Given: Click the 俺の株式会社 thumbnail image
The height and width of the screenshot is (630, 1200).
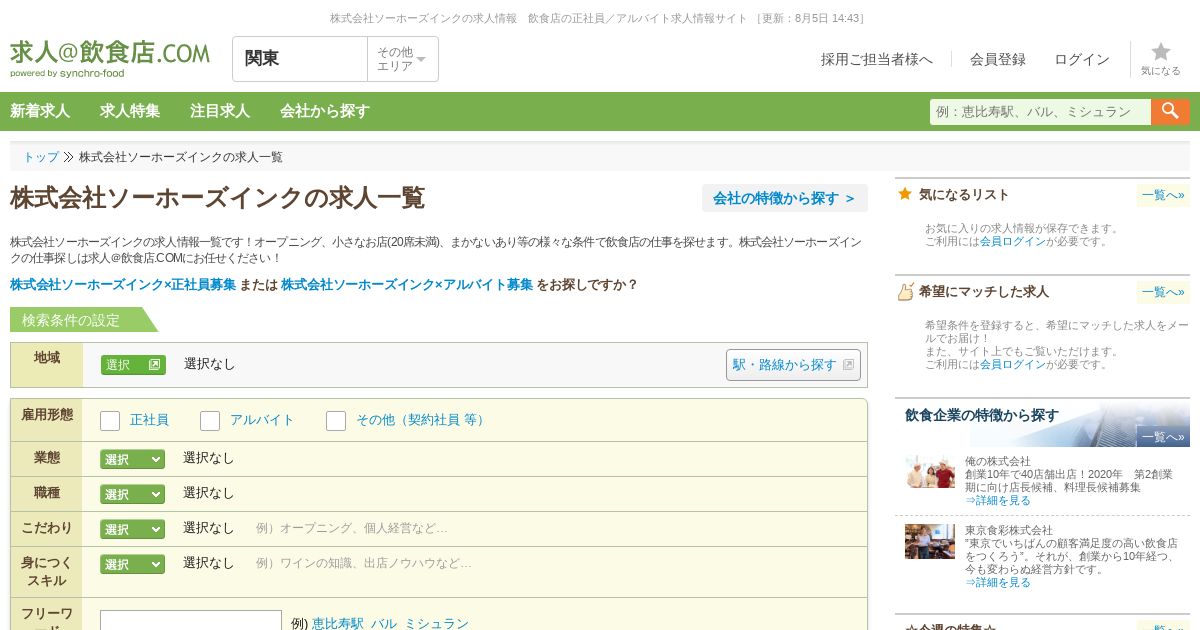Looking at the screenshot, I should tap(930, 472).
